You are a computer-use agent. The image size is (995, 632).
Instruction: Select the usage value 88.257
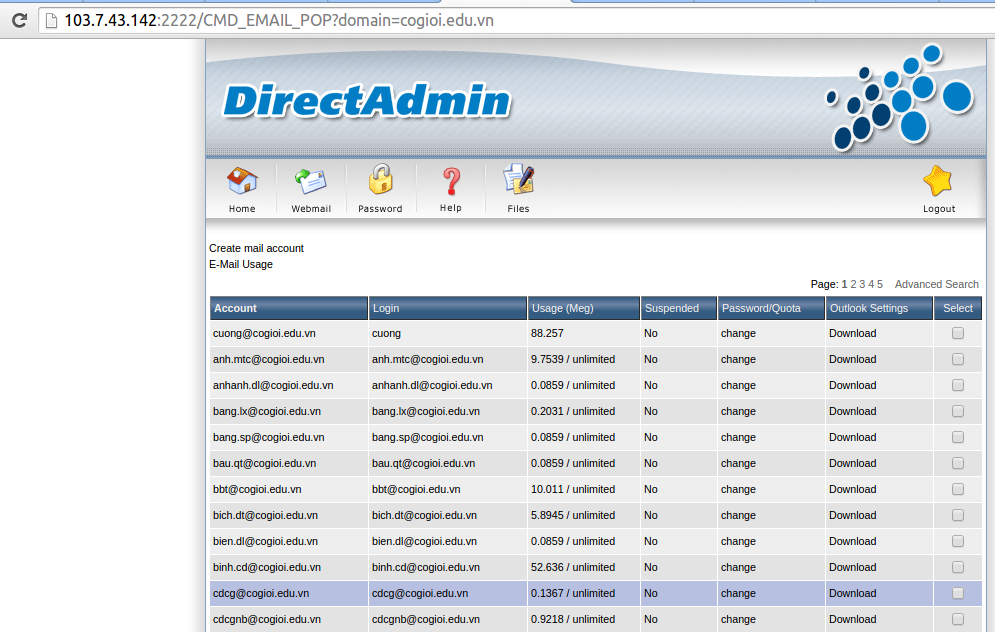point(547,333)
